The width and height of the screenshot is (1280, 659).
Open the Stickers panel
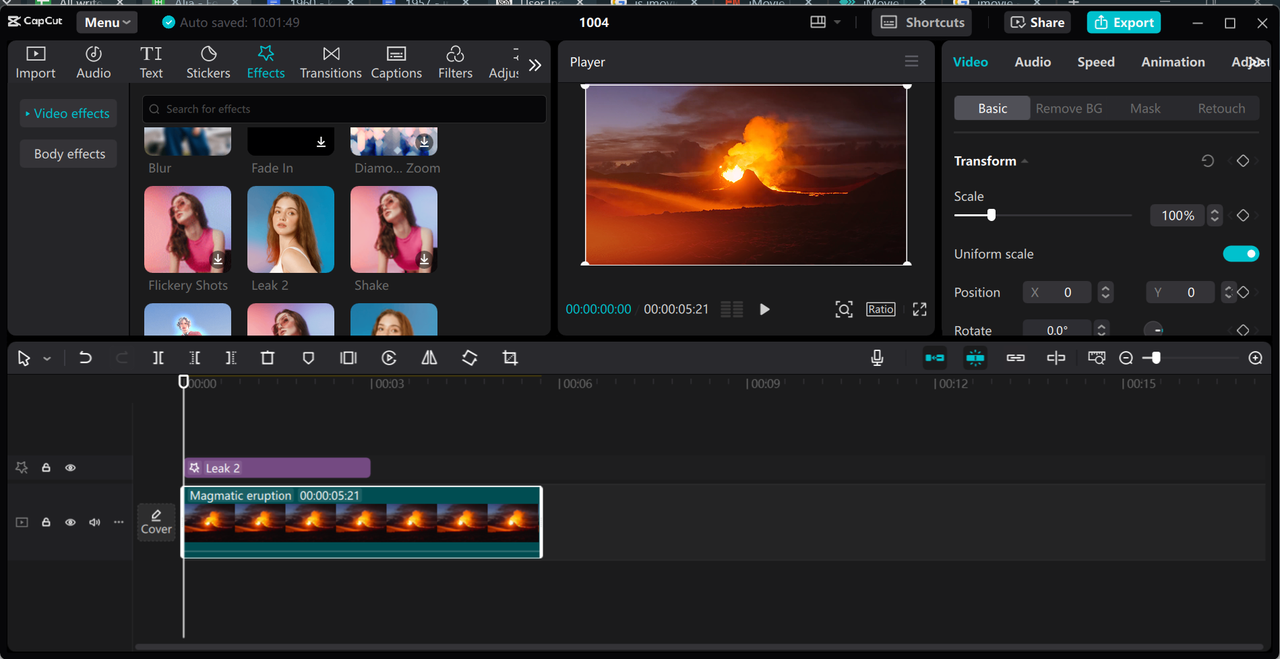tap(208, 62)
